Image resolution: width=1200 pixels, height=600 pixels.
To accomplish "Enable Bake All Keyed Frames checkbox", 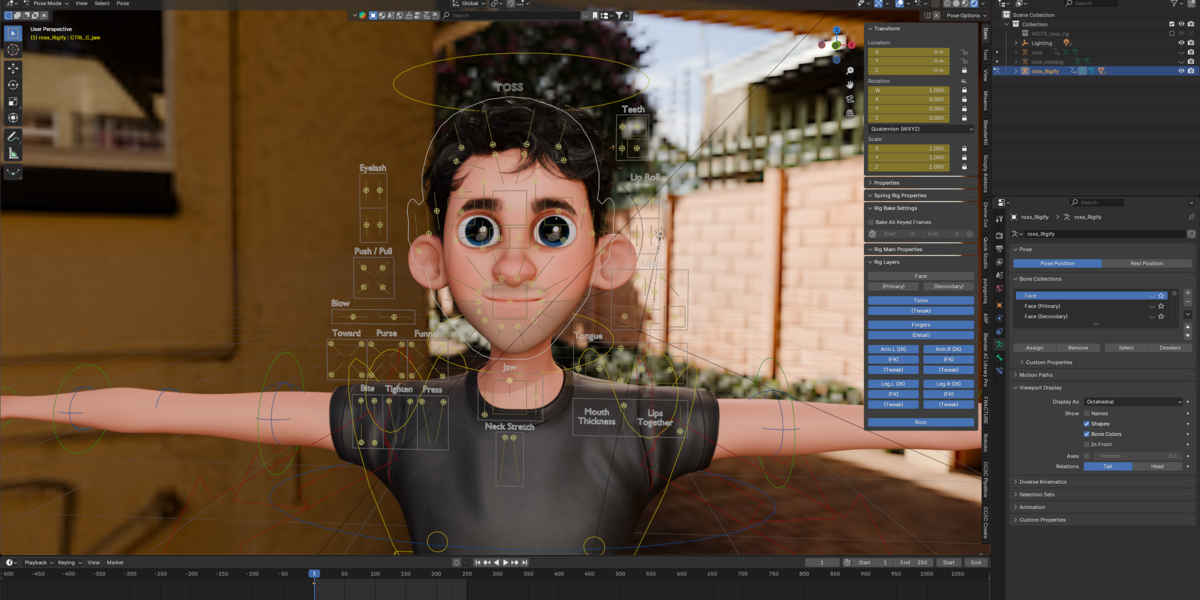I will point(871,221).
